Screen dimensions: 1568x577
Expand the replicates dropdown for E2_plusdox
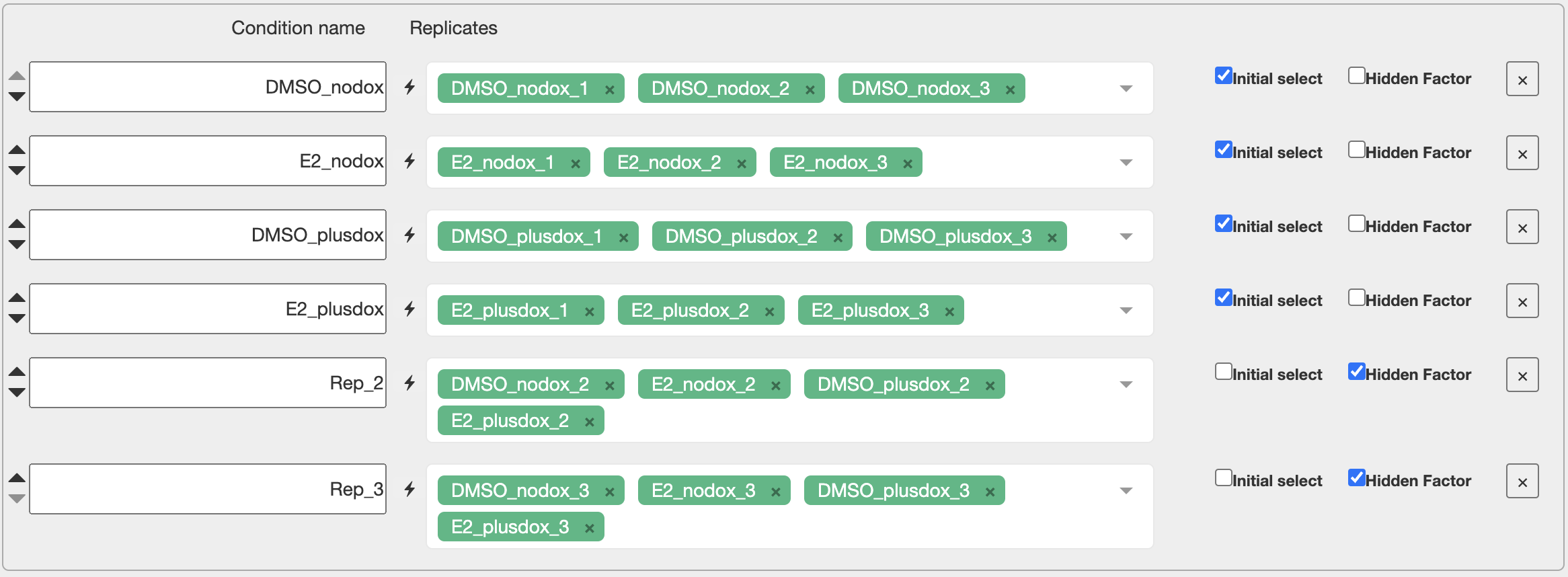tap(1126, 310)
